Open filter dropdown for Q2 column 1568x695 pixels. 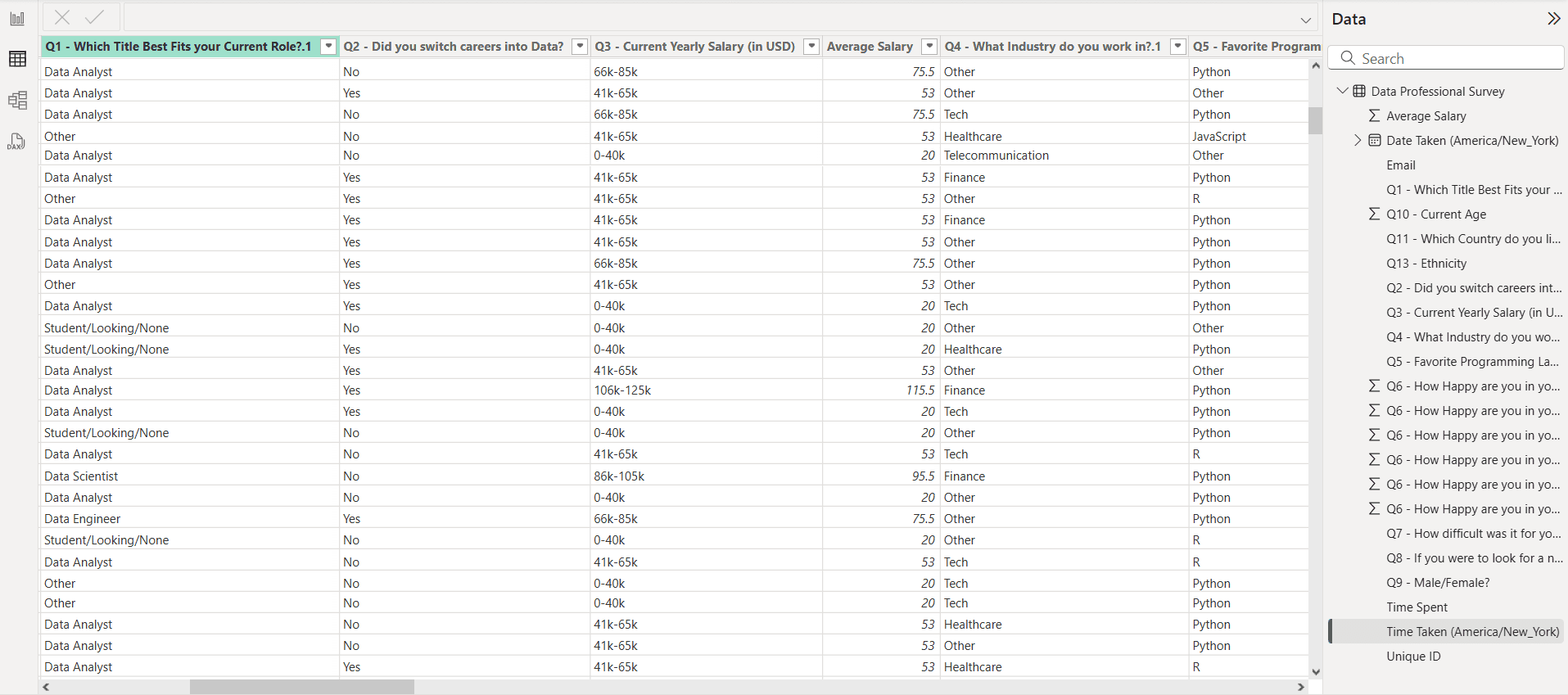pos(580,47)
